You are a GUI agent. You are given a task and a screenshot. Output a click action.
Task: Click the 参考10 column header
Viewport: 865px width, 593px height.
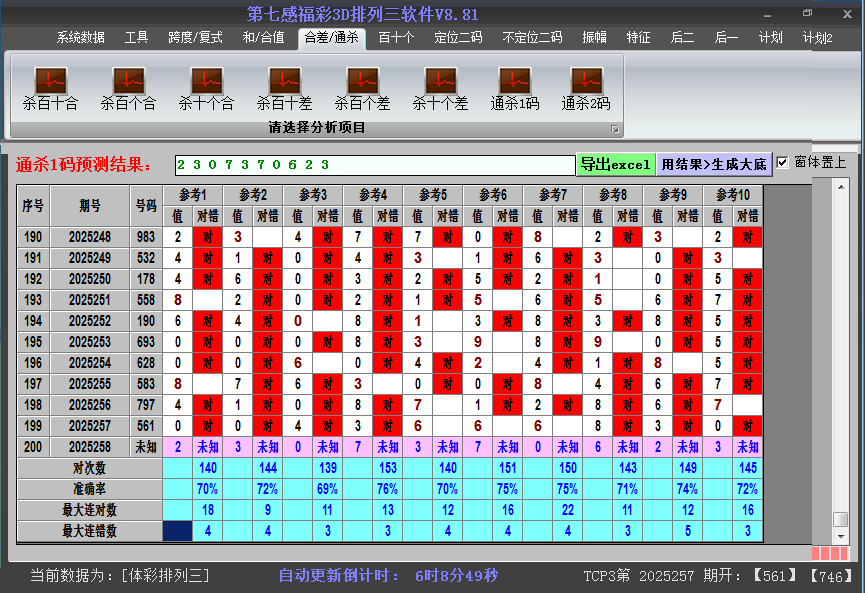(x=733, y=195)
